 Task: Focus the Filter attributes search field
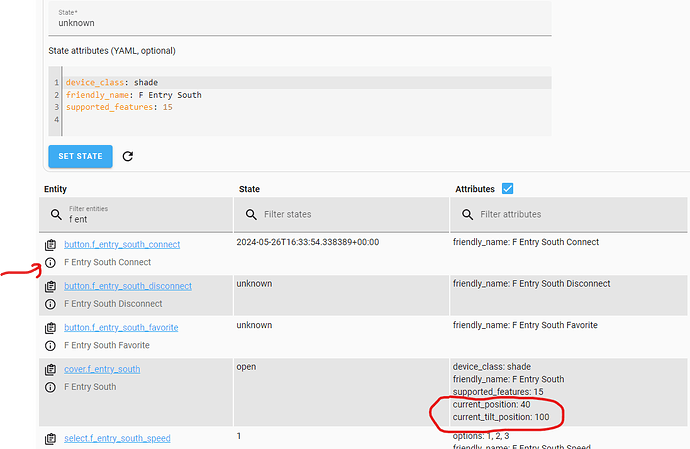pos(565,214)
